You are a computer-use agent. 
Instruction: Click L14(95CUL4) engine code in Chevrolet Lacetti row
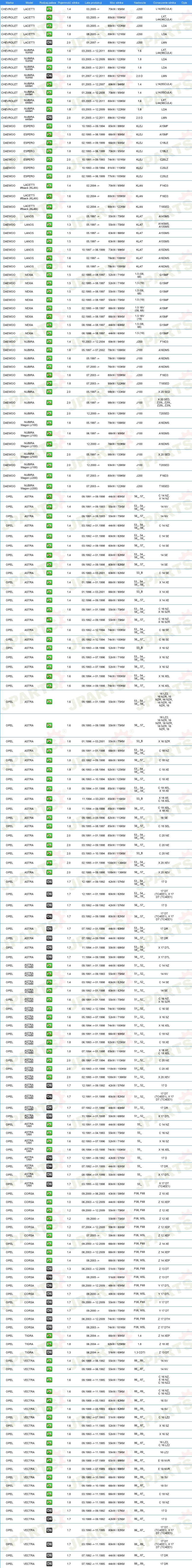164,9
